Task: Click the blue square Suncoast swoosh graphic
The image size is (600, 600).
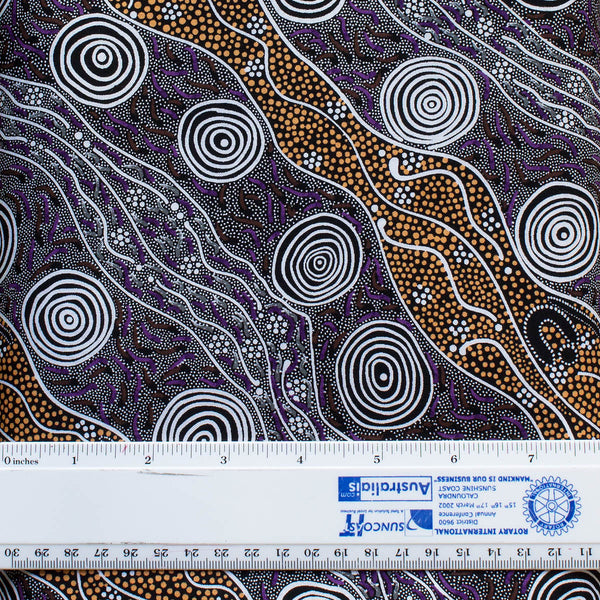Action: point(419,522)
